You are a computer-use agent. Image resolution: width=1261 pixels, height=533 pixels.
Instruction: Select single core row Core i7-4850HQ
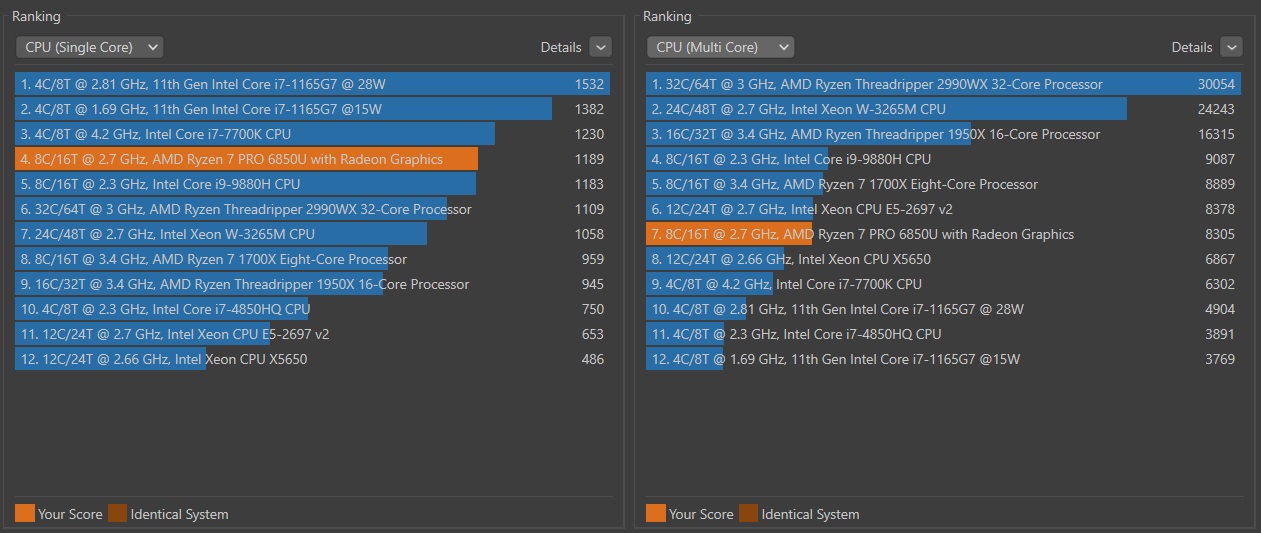[x=312, y=309]
